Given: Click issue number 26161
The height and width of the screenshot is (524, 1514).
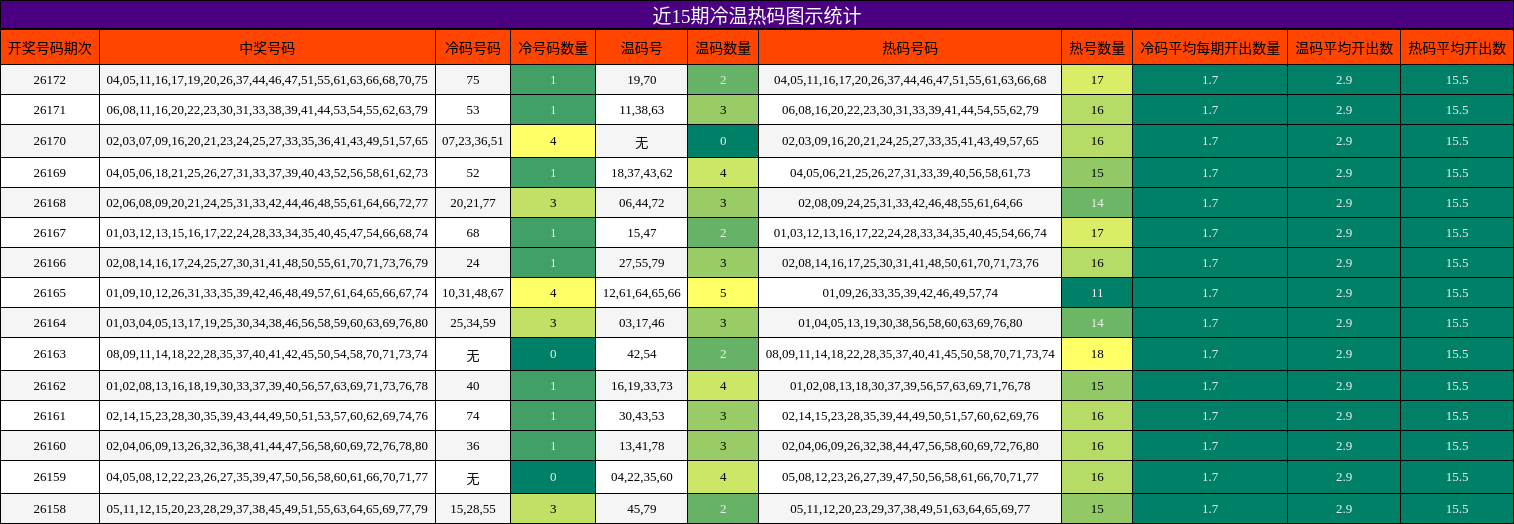Looking at the screenshot, I should point(50,416).
